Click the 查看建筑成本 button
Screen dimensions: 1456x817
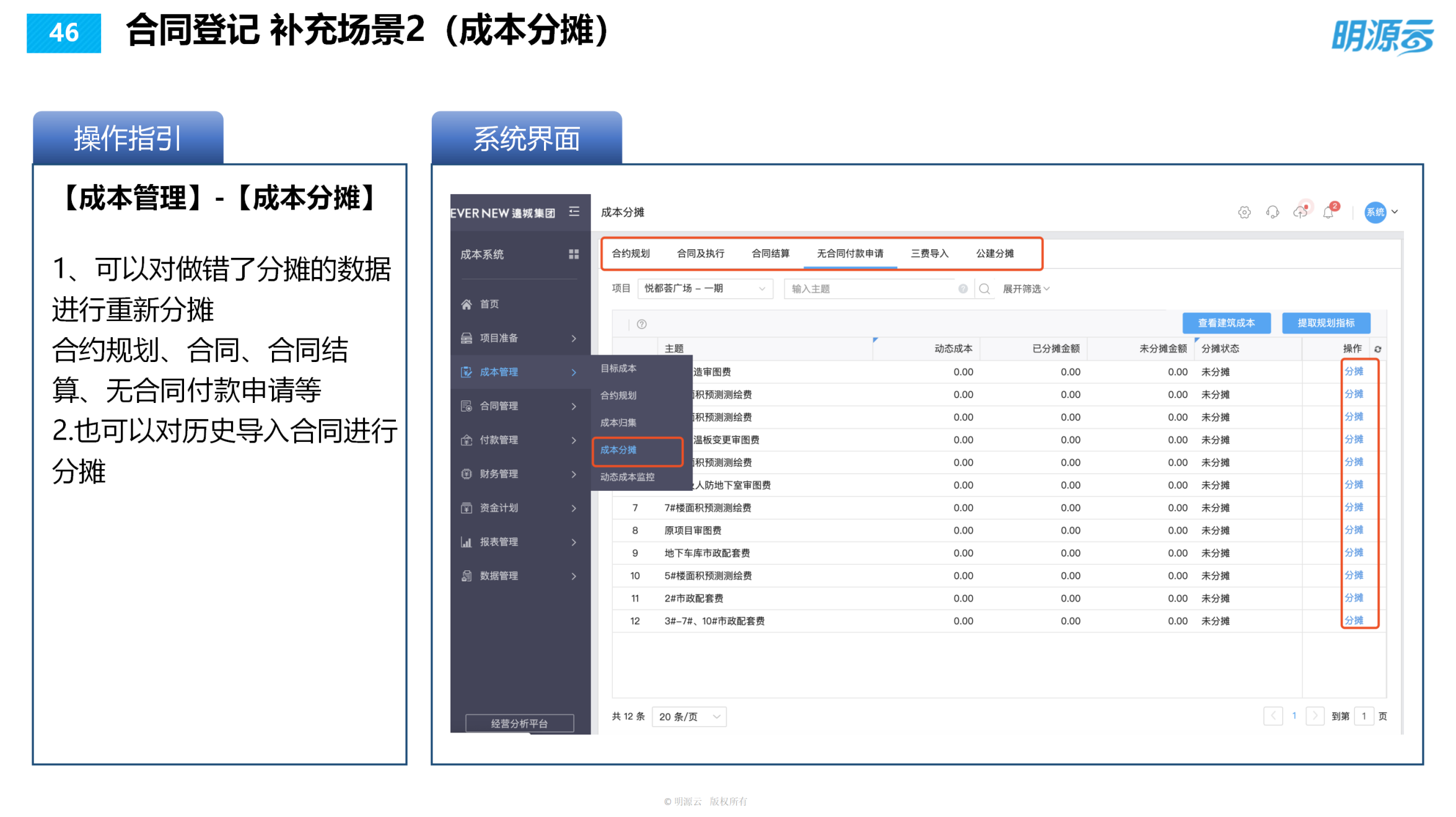click(x=1226, y=323)
